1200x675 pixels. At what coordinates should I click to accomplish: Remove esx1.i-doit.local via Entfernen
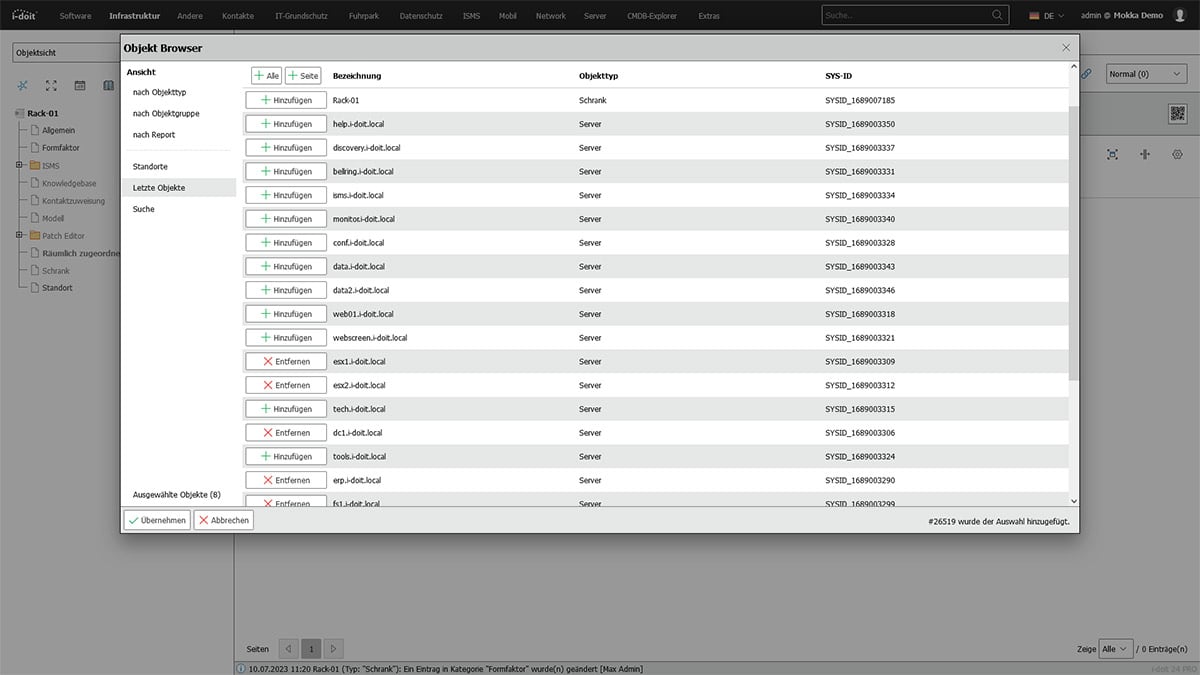[x=286, y=361]
